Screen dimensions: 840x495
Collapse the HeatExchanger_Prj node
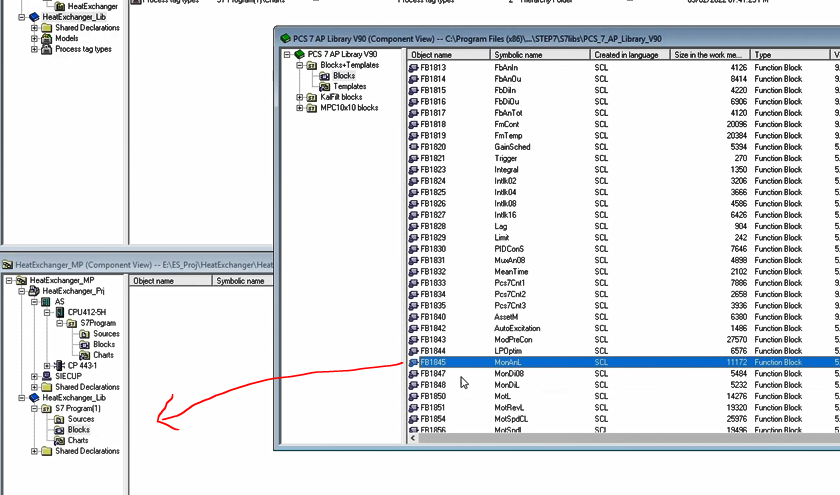22,291
